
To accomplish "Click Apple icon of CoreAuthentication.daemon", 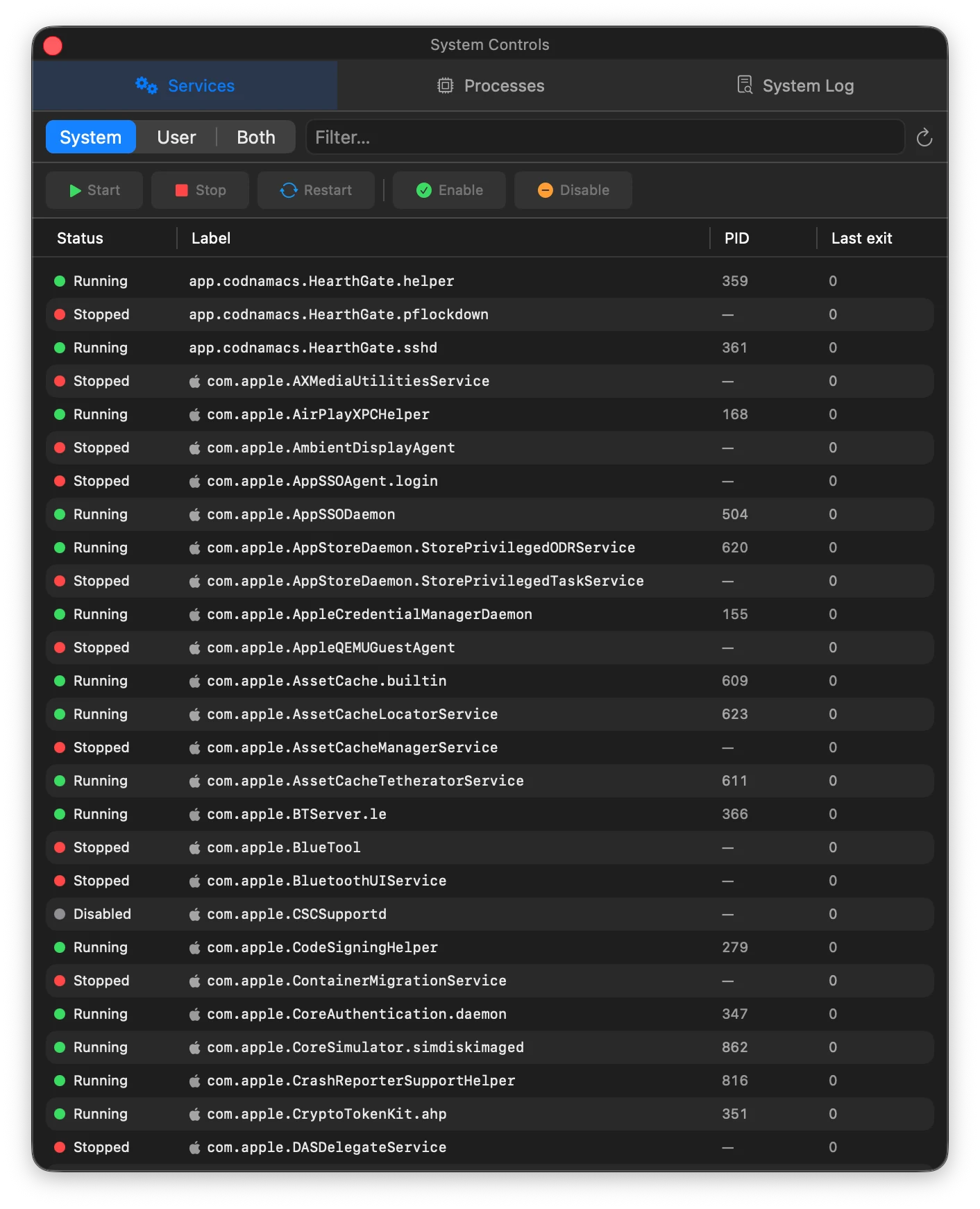I will [x=195, y=1014].
